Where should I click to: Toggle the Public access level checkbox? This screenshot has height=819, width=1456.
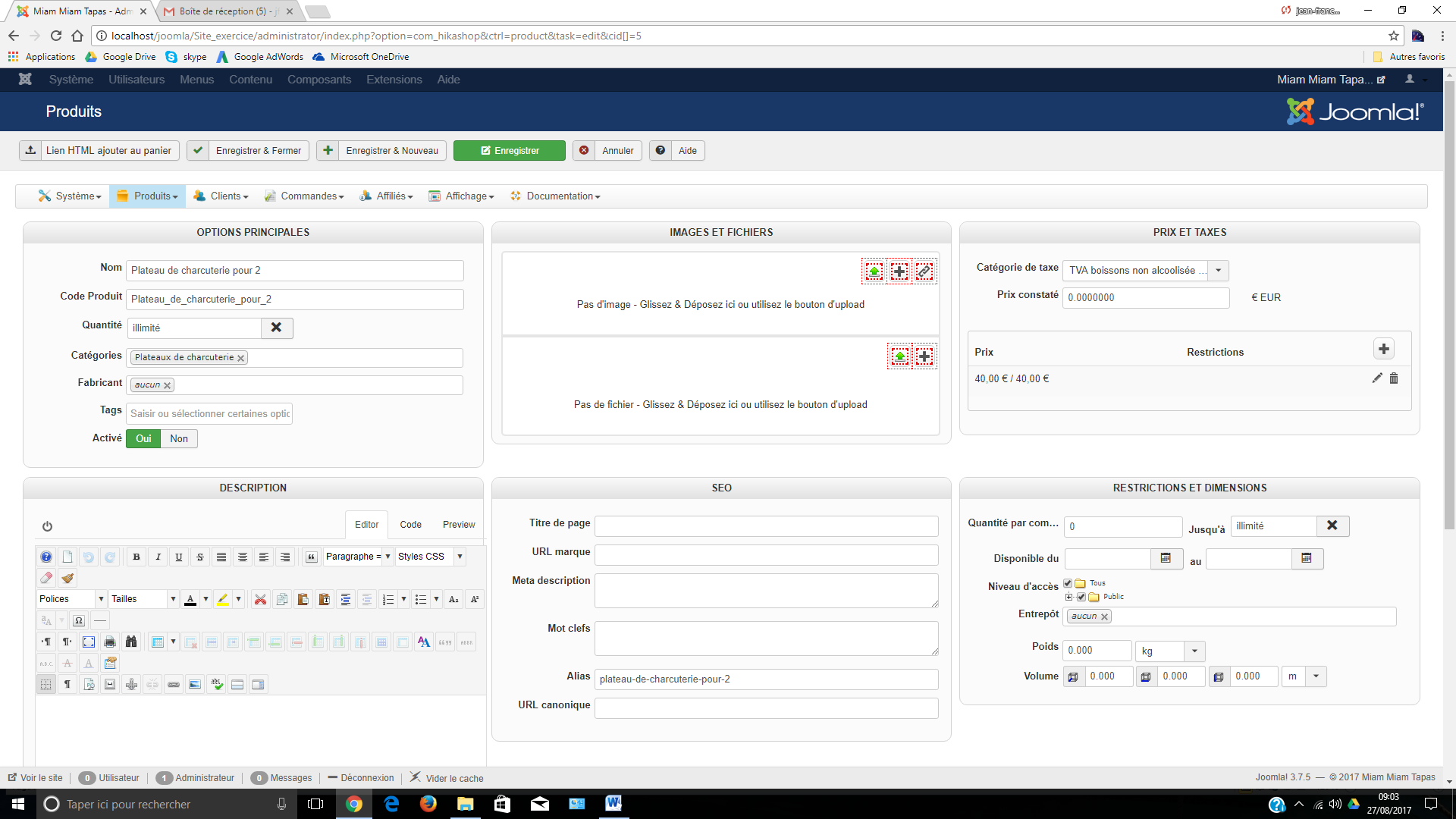(x=1081, y=597)
